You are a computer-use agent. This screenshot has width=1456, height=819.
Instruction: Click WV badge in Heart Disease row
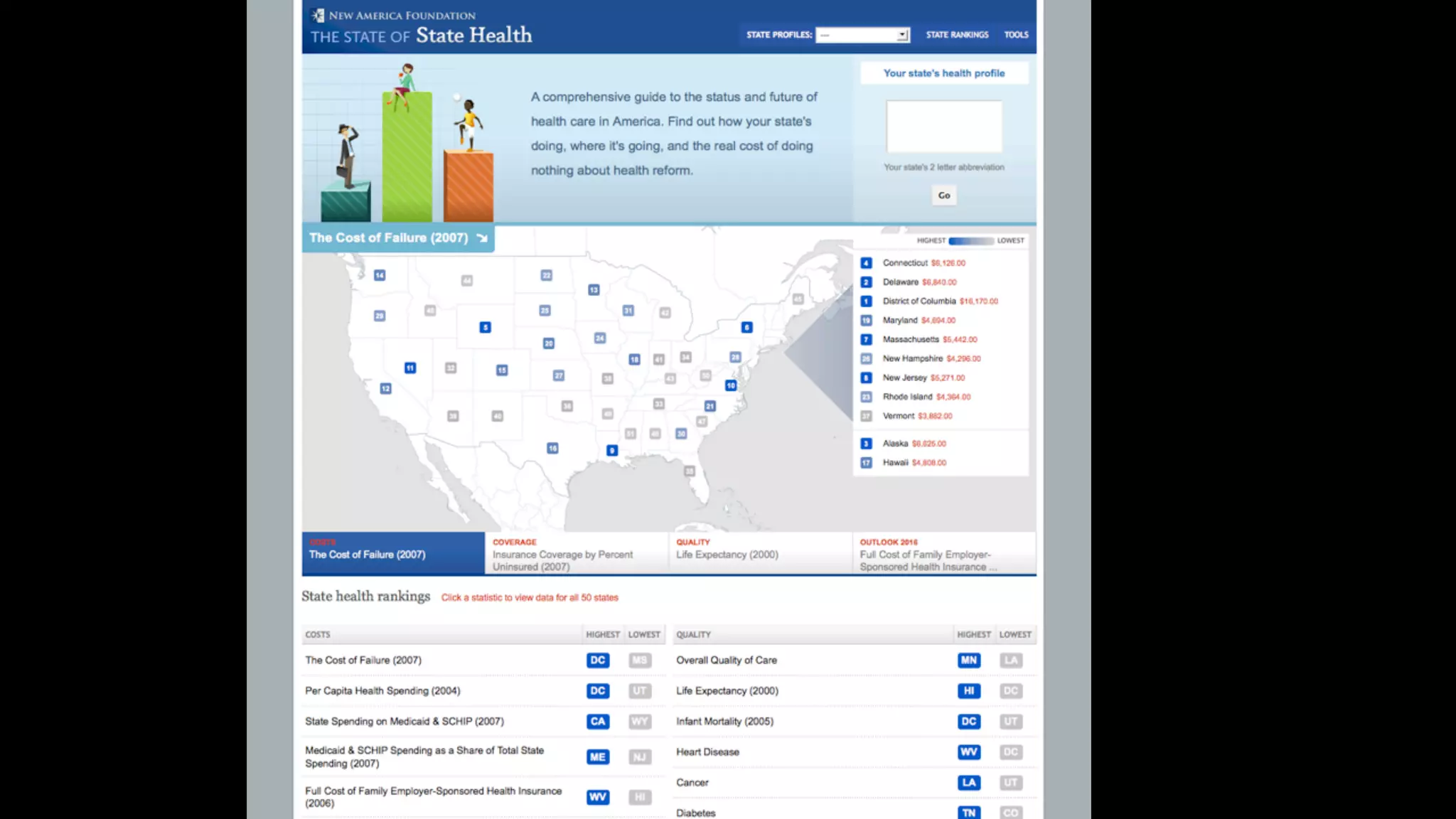[x=968, y=752]
